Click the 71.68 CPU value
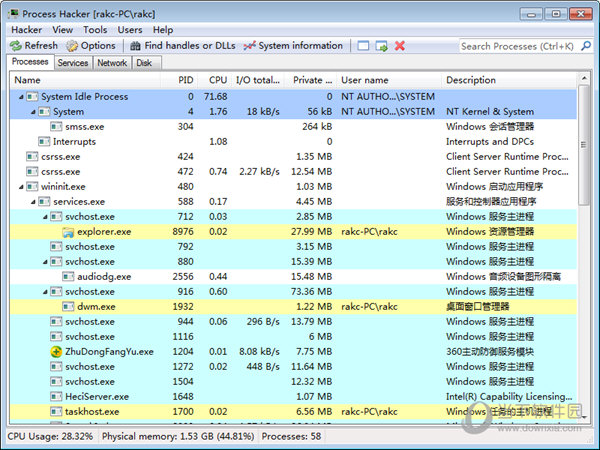This screenshot has width=600, height=450. [215, 97]
